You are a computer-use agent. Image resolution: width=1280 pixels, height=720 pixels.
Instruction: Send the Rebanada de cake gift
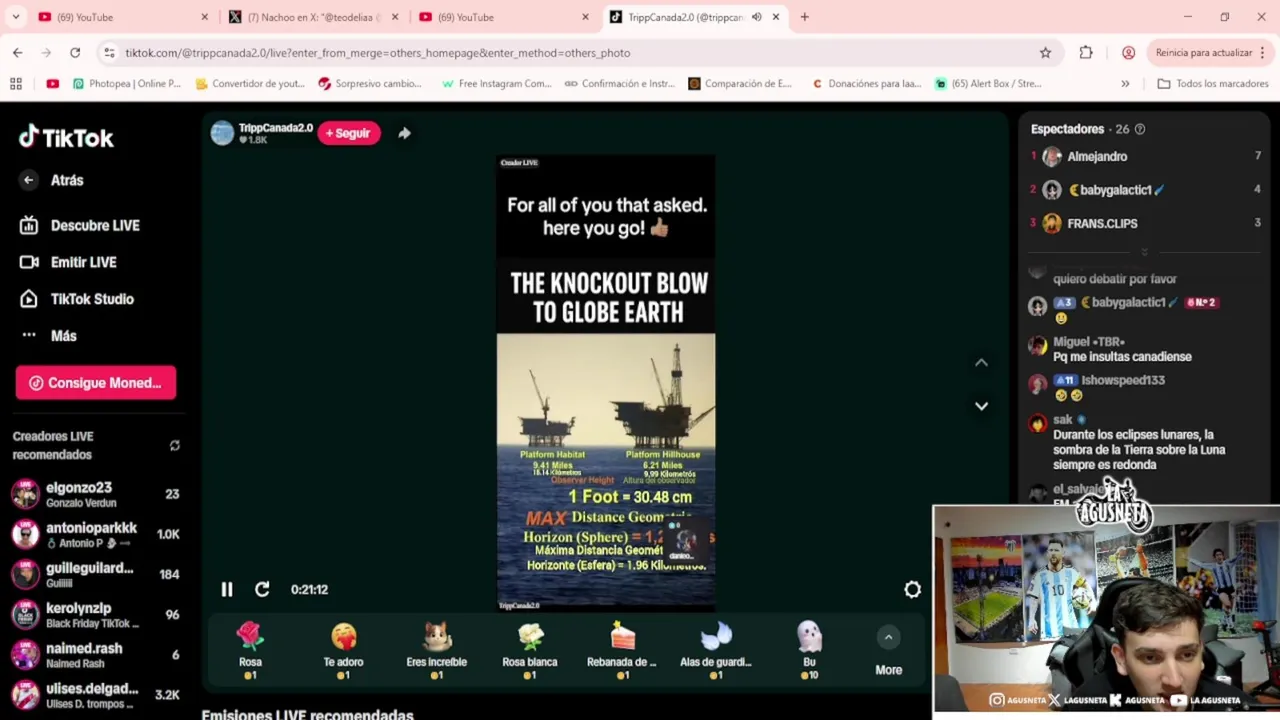[622, 651]
